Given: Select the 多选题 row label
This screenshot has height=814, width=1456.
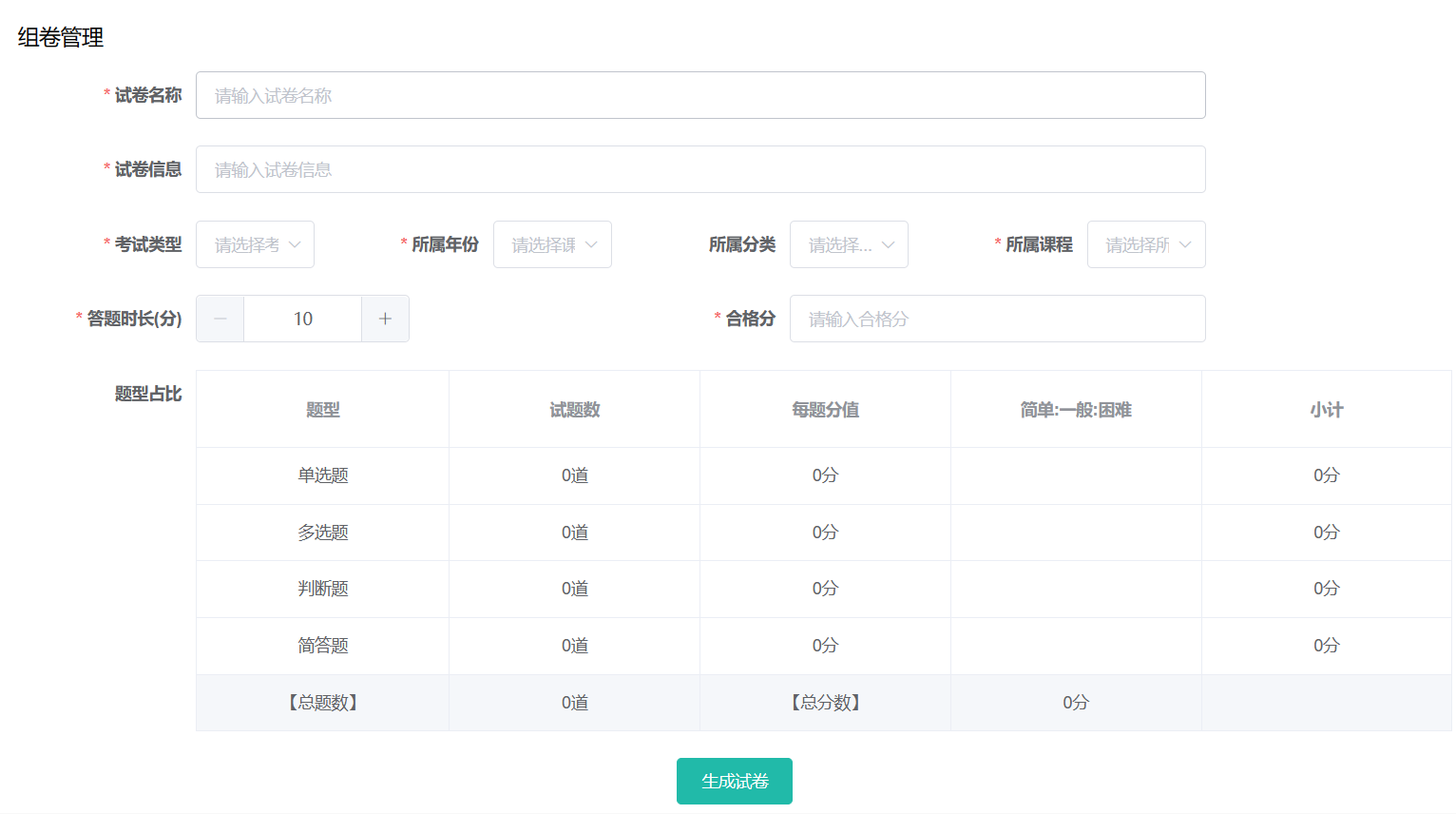Looking at the screenshot, I should [x=323, y=533].
